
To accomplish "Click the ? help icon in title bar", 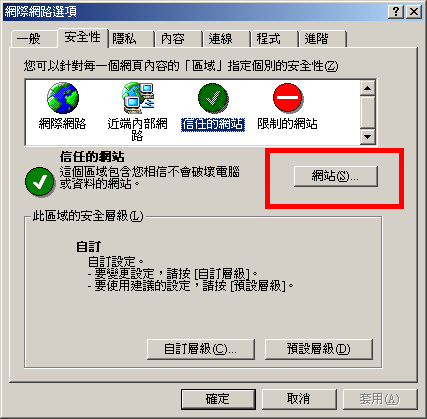I will point(396,12).
